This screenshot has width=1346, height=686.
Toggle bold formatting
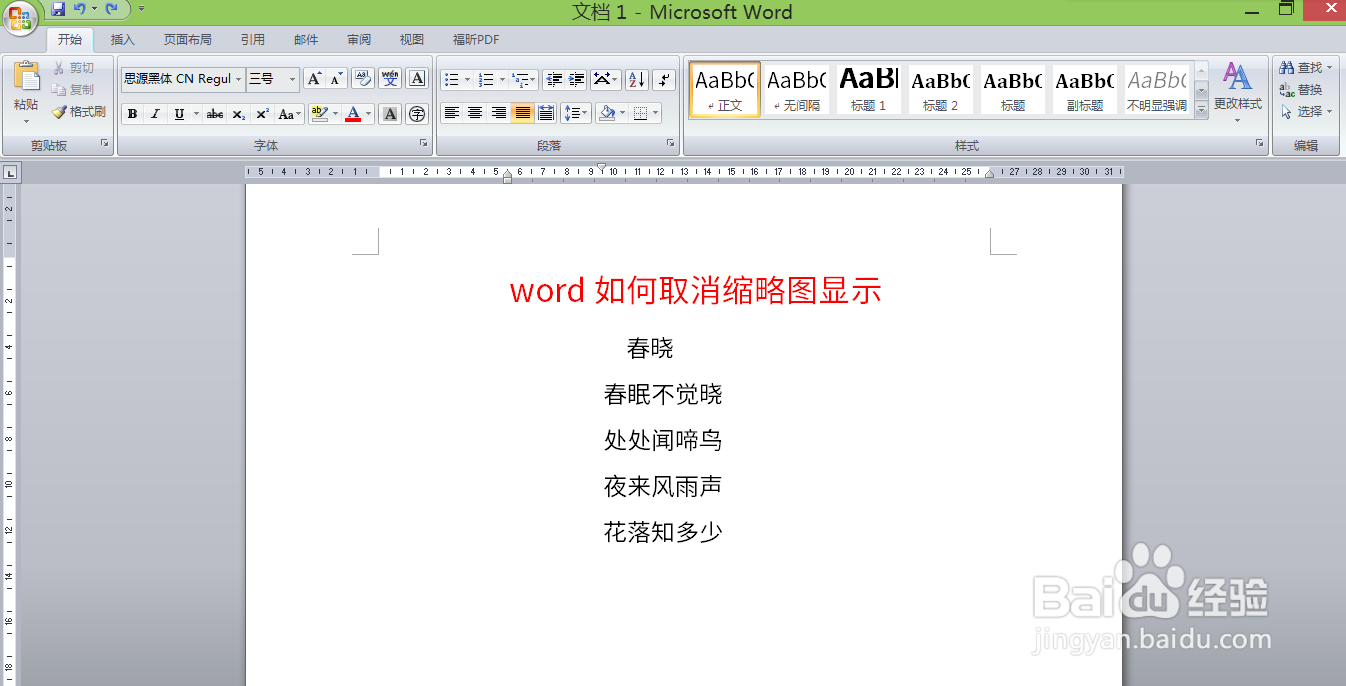point(132,114)
